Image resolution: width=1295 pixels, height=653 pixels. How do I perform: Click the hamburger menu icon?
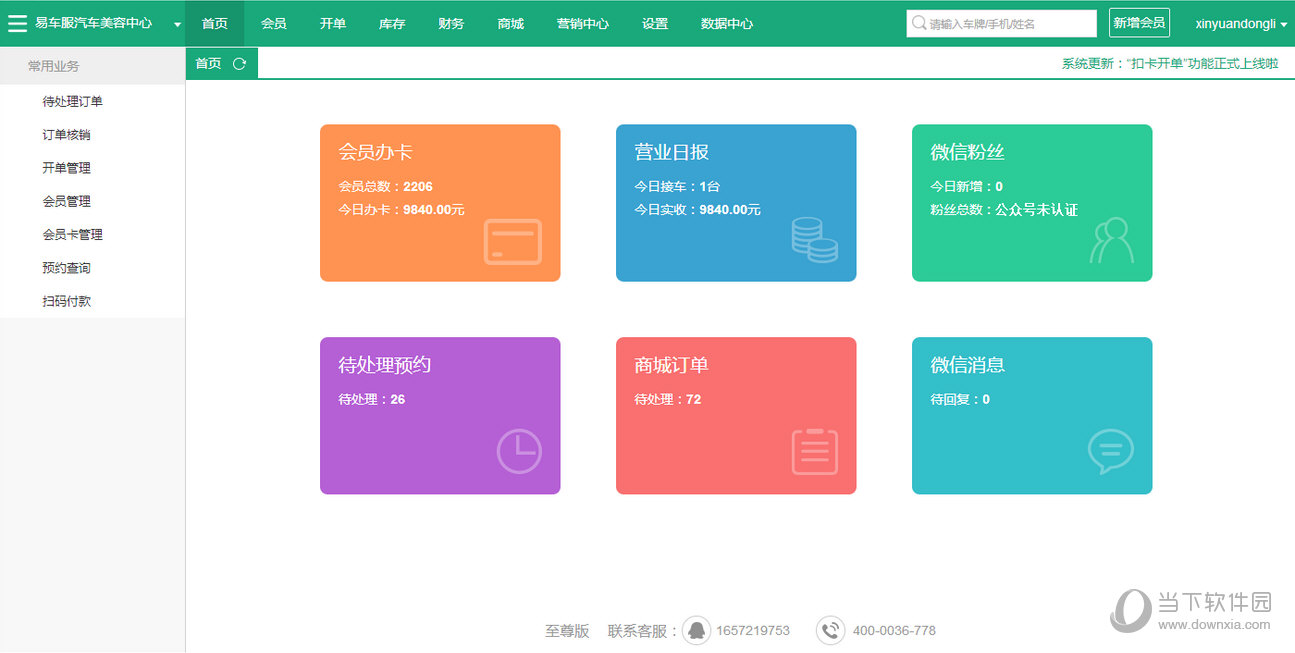point(17,23)
